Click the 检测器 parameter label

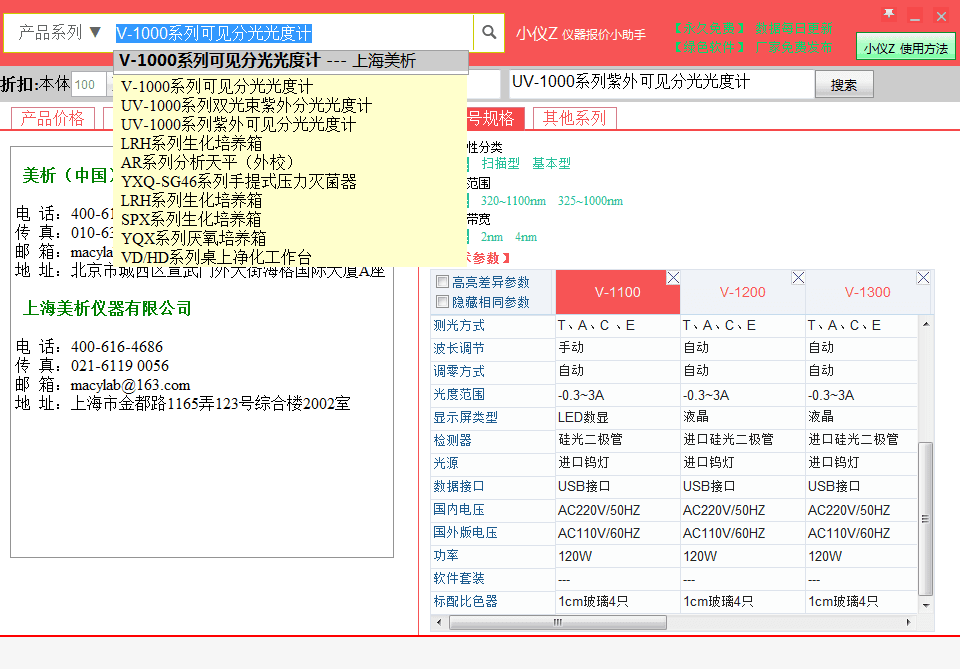(x=452, y=440)
